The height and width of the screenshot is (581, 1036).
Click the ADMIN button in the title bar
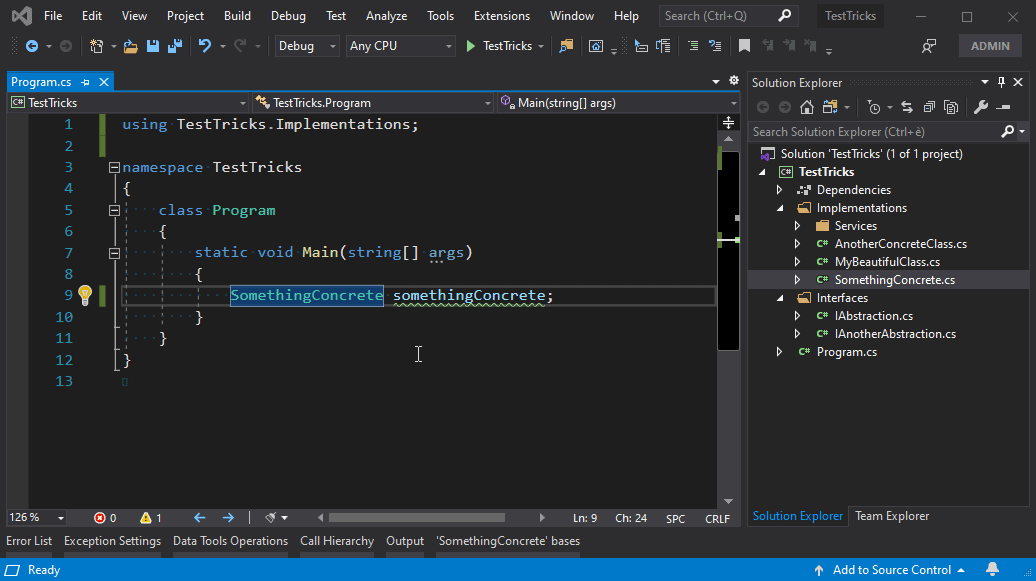click(990, 46)
